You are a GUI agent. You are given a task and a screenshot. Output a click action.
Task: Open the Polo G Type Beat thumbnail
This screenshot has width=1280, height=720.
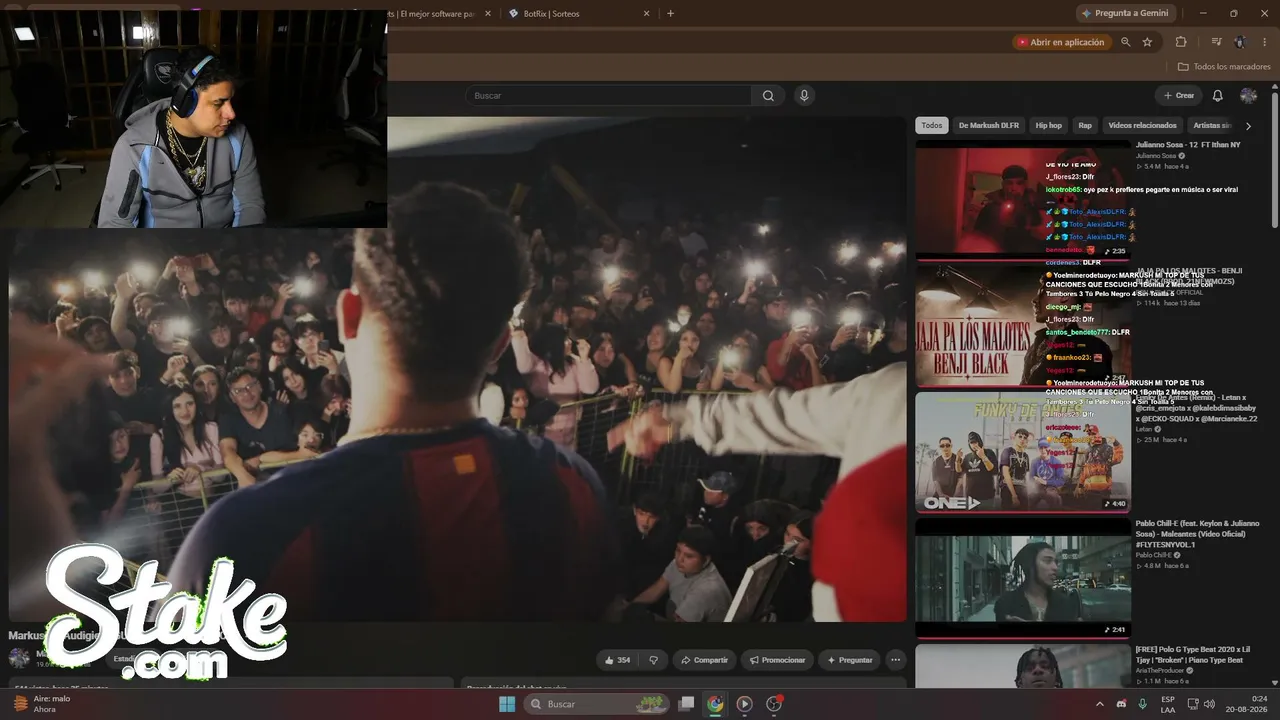(x=1023, y=665)
